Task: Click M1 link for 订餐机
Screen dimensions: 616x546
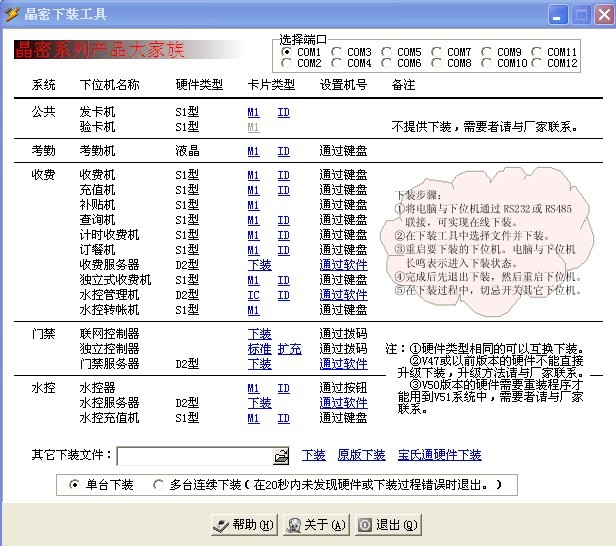Action: click(x=253, y=250)
